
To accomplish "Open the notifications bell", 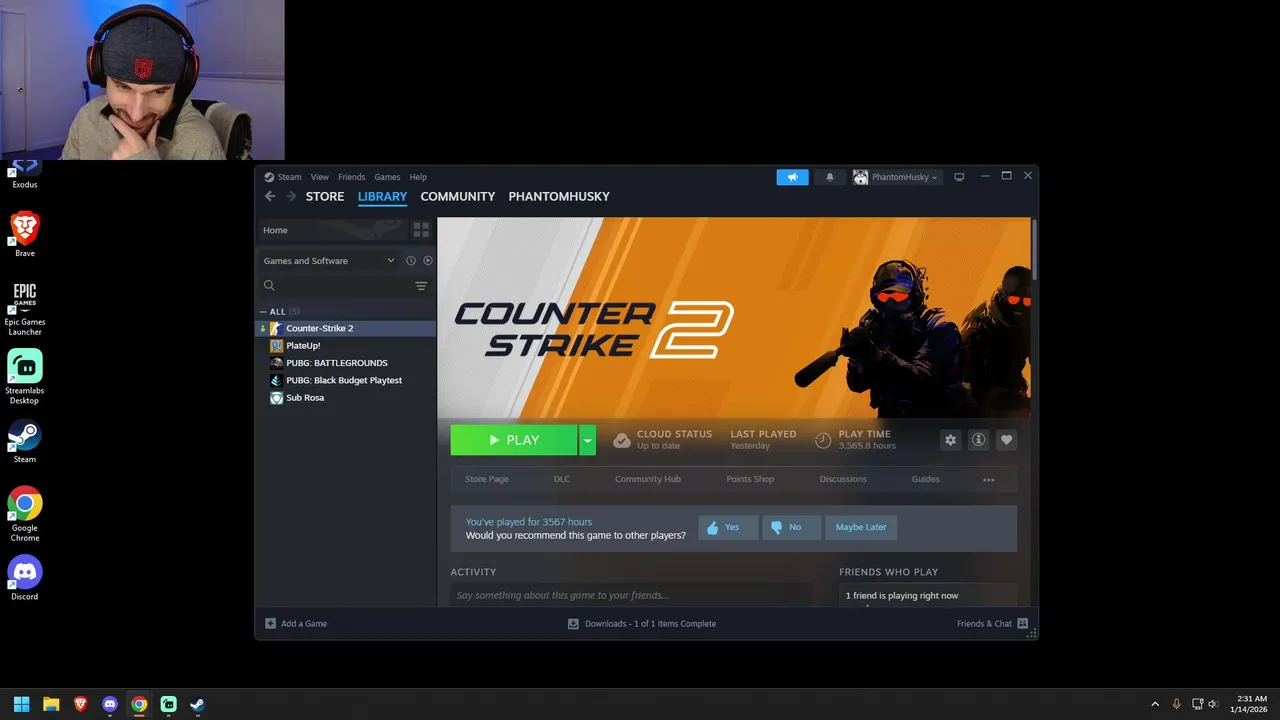I will click(x=829, y=177).
